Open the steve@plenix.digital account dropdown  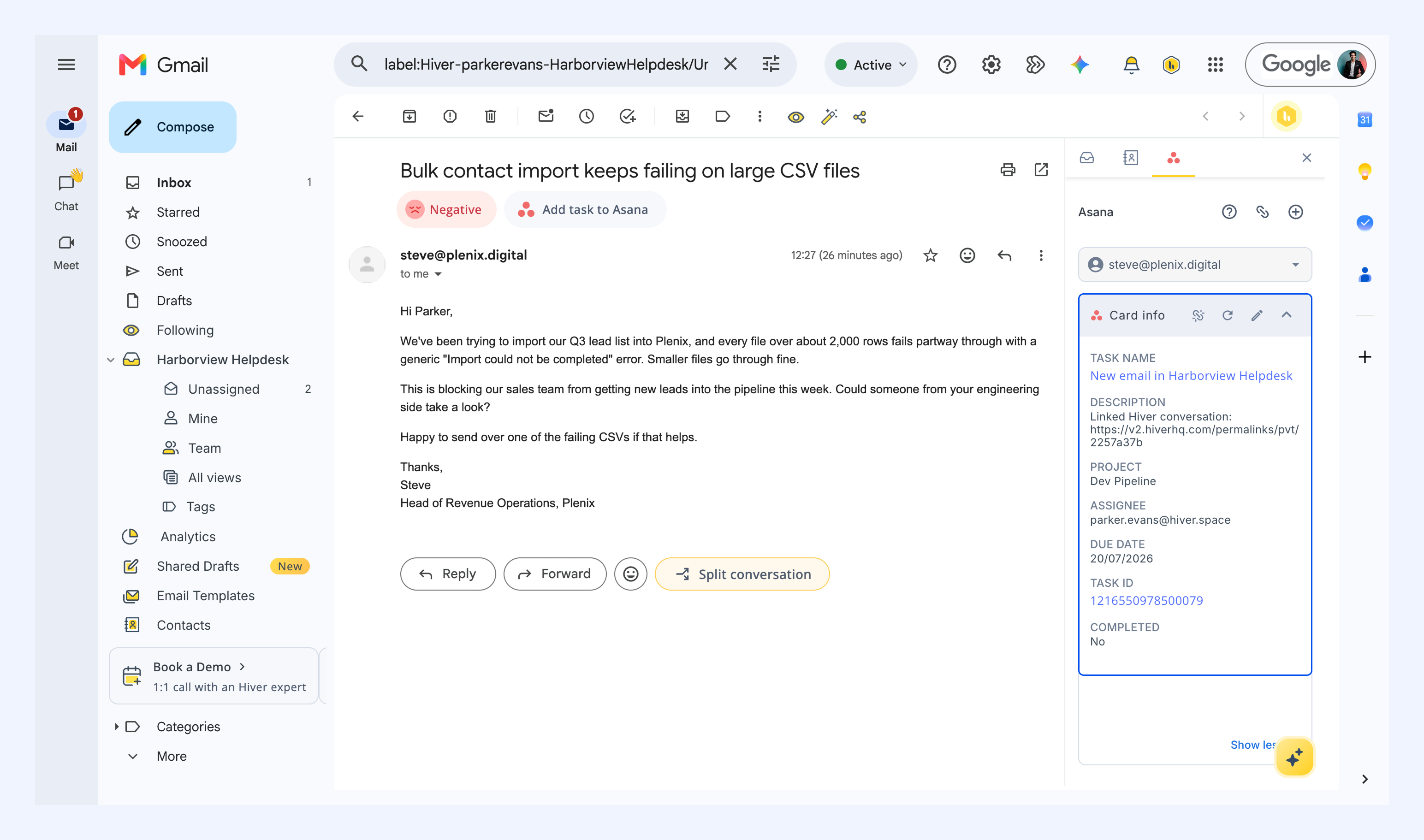[x=1195, y=264]
